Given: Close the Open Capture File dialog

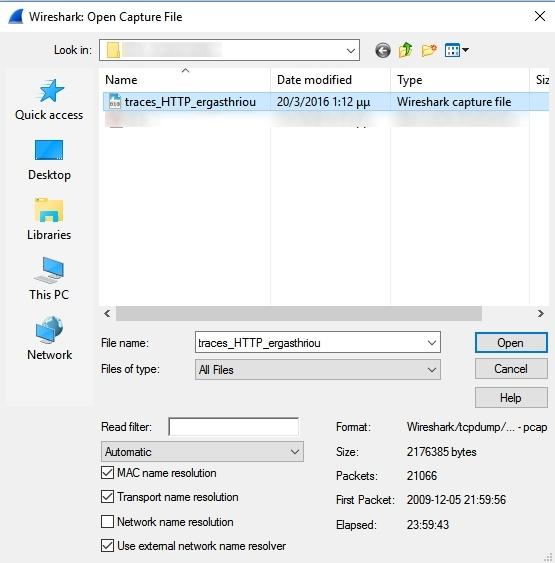Looking at the screenshot, I should (x=540, y=16).
